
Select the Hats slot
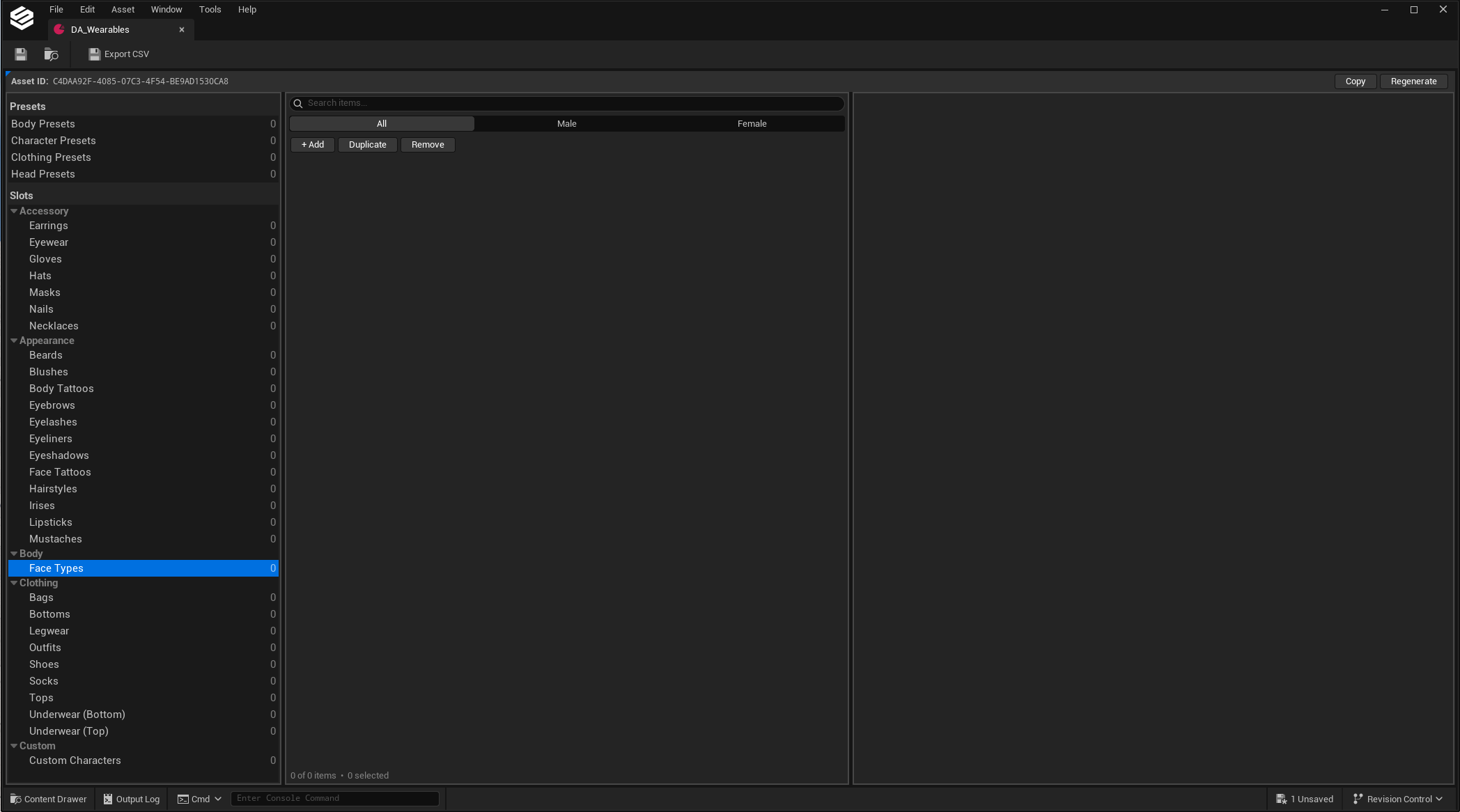pos(143,276)
